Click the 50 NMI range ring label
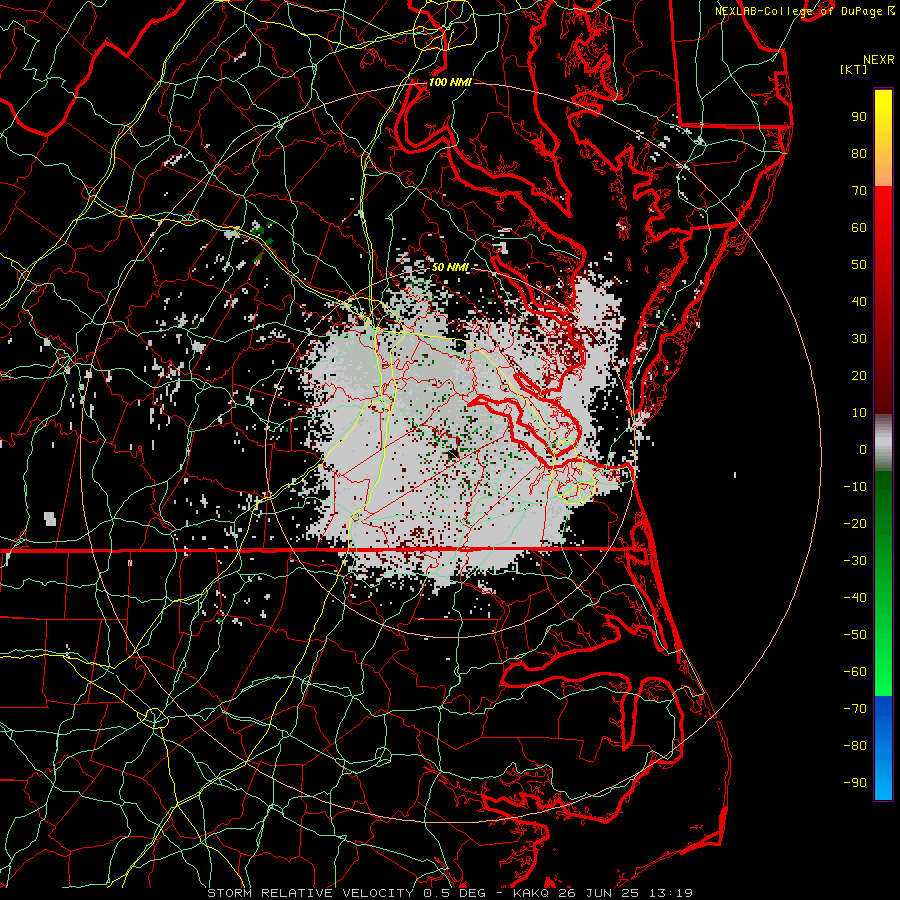The image size is (900, 900). pyautogui.click(x=450, y=267)
